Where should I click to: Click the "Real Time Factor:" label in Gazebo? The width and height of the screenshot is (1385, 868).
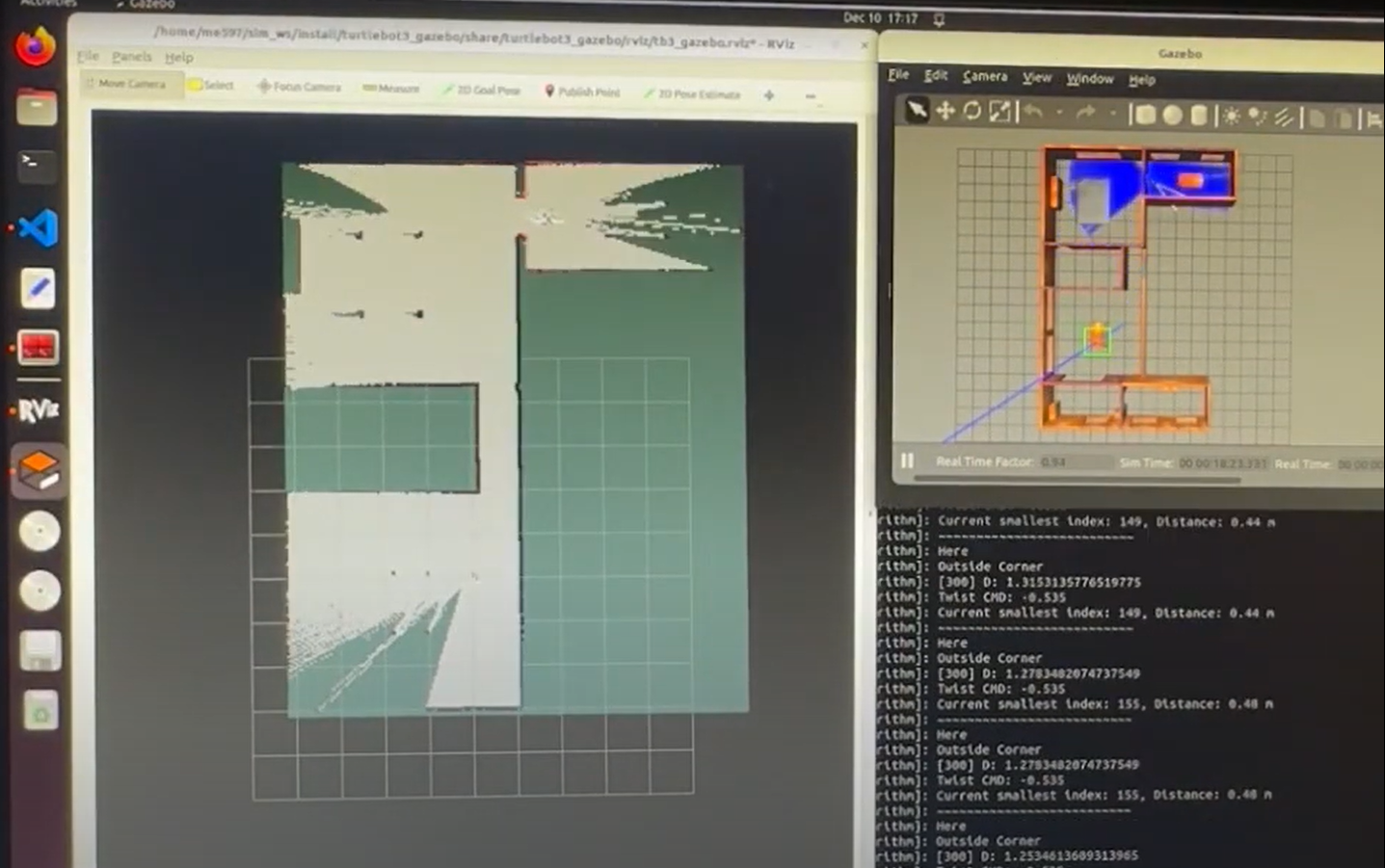pos(983,461)
